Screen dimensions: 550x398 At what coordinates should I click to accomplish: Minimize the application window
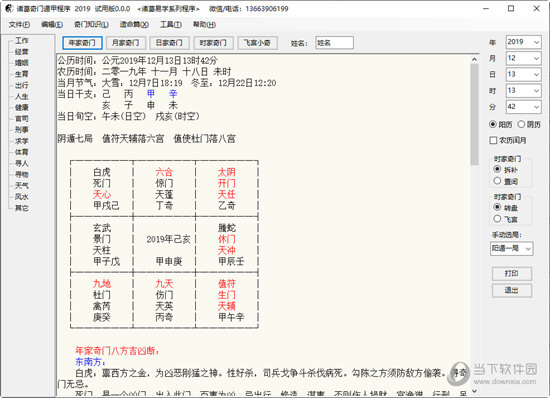pos(486,8)
